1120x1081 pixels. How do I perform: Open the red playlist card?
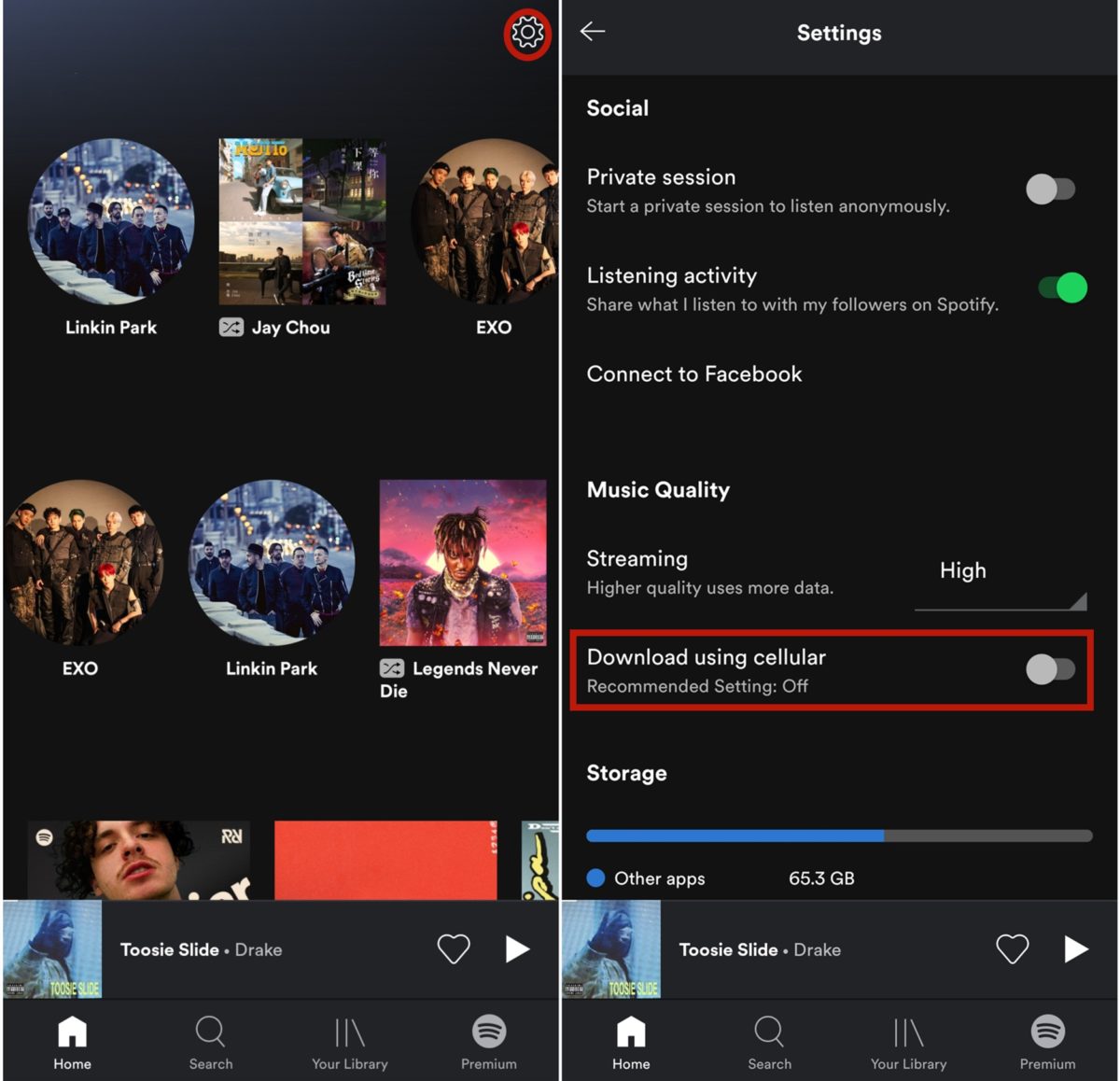click(385, 860)
